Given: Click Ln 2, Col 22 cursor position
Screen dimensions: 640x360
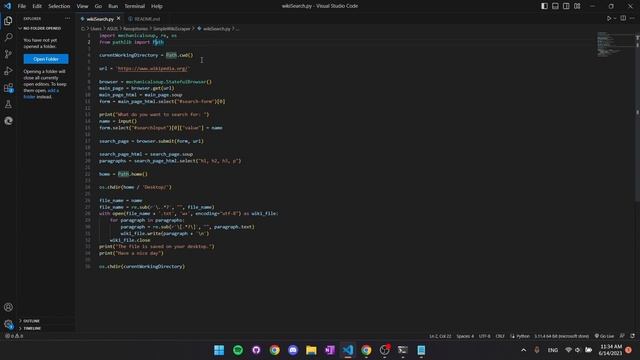Looking at the screenshot, I should 440,336.
